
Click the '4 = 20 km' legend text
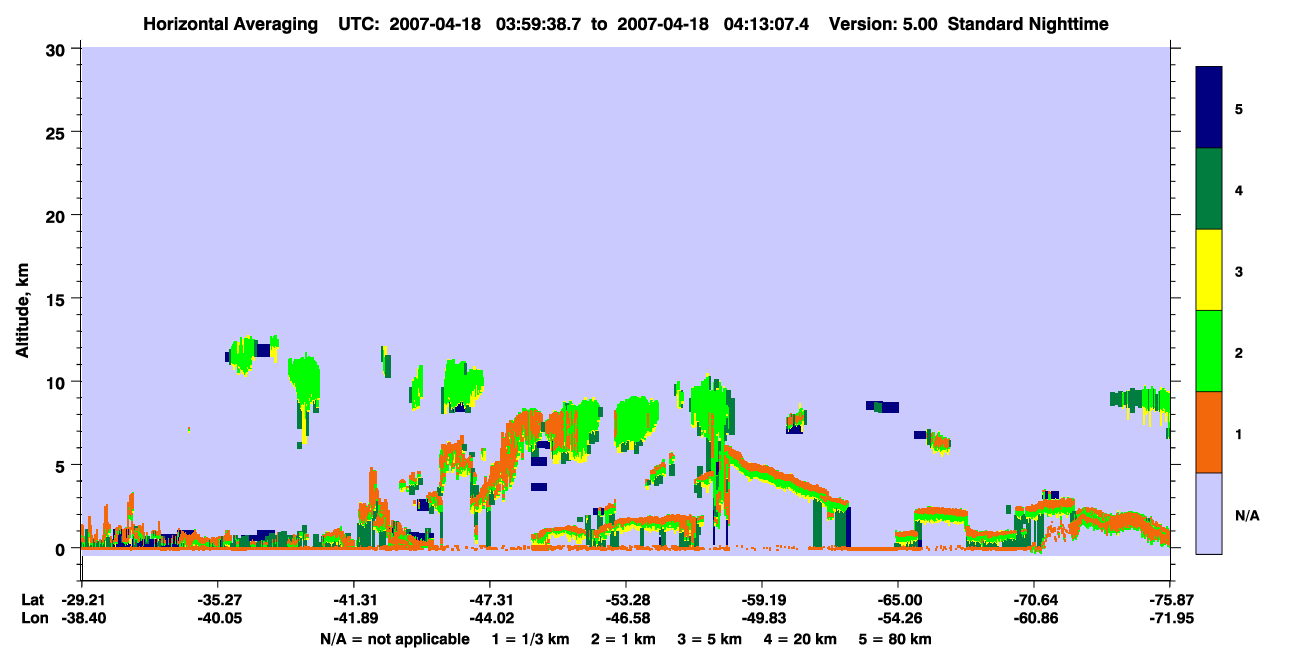pyautogui.click(x=801, y=639)
